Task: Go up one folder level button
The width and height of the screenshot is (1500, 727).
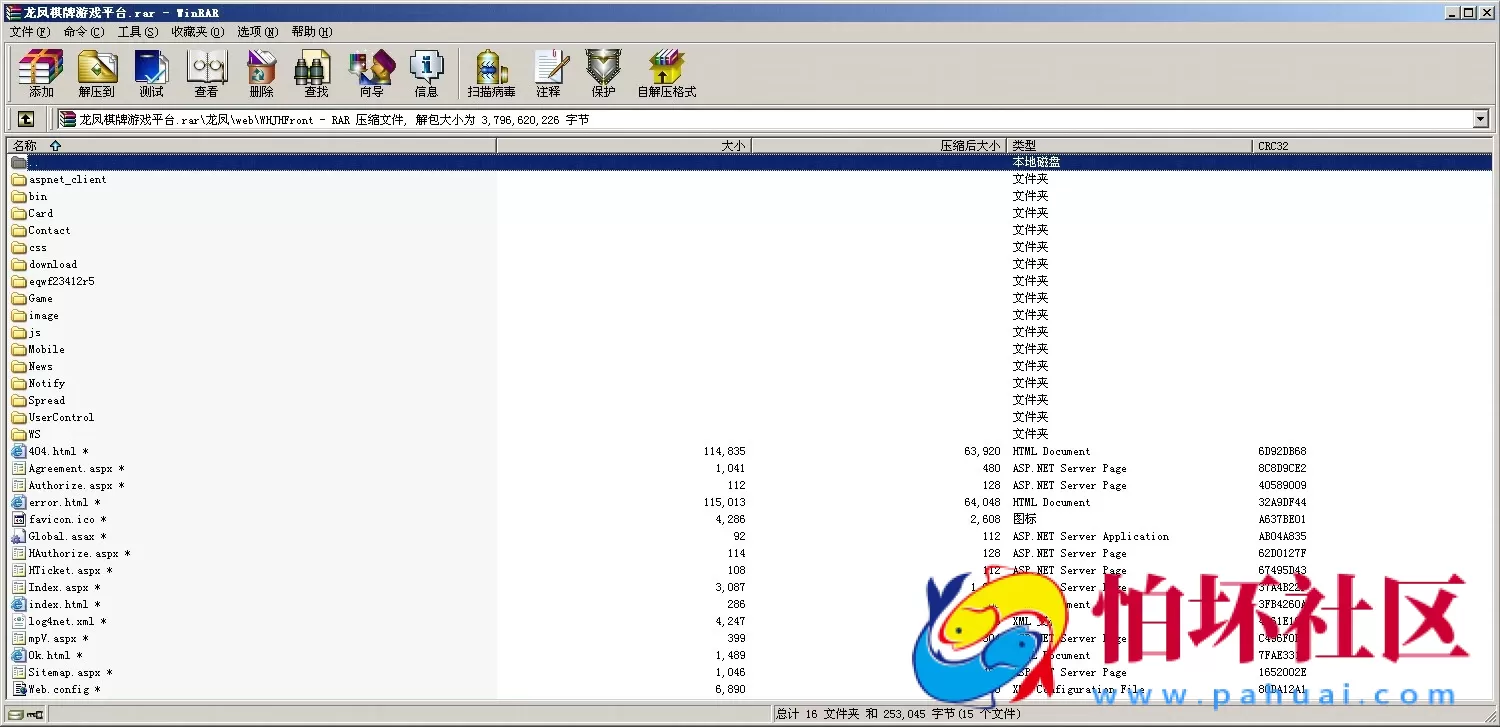Action: (x=26, y=119)
